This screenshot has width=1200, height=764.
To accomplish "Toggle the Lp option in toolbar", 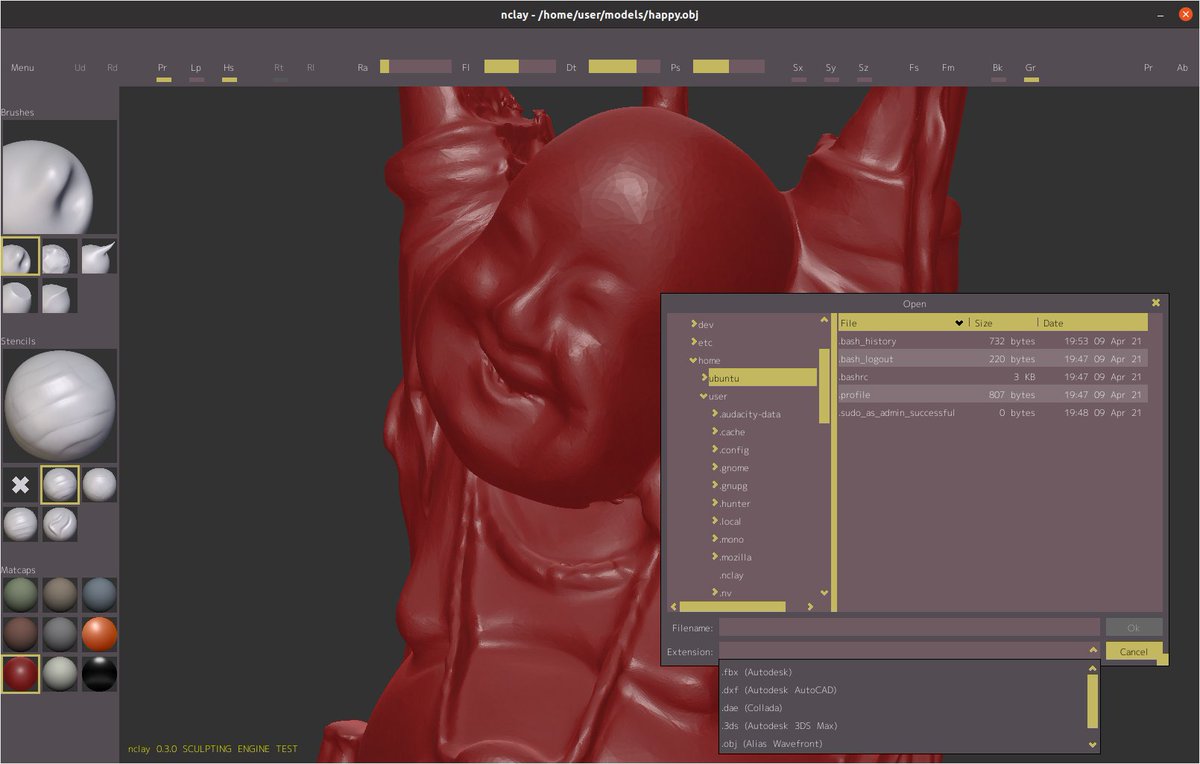I will coord(196,71).
